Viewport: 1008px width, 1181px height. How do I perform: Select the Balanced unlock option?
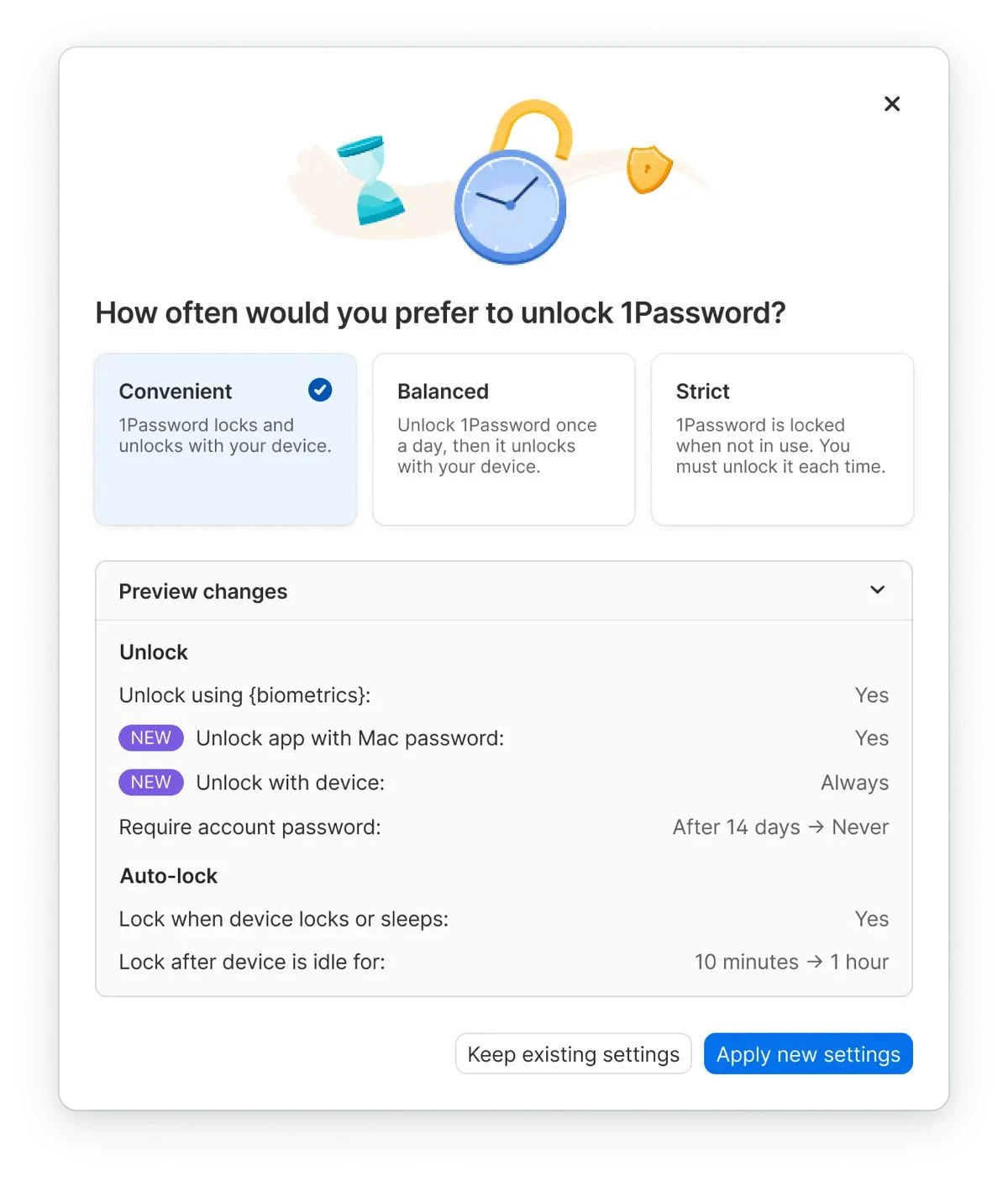click(x=503, y=439)
